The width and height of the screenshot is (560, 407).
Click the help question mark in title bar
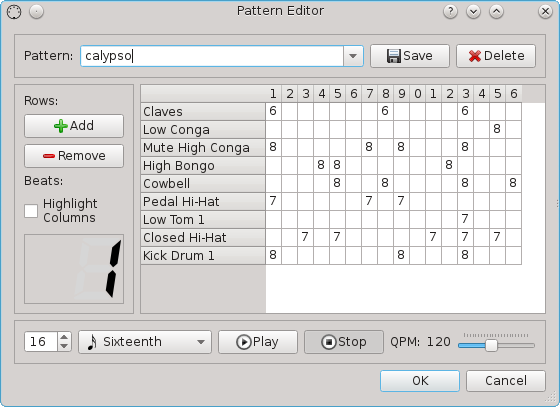point(450,12)
